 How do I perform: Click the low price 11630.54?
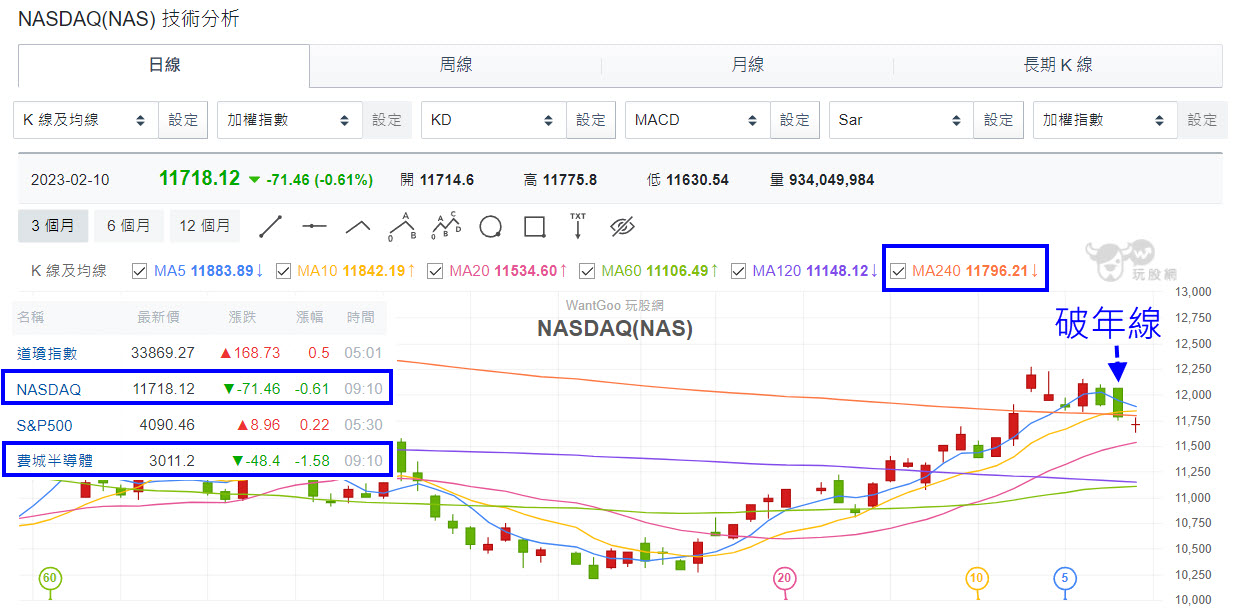[x=697, y=181]
